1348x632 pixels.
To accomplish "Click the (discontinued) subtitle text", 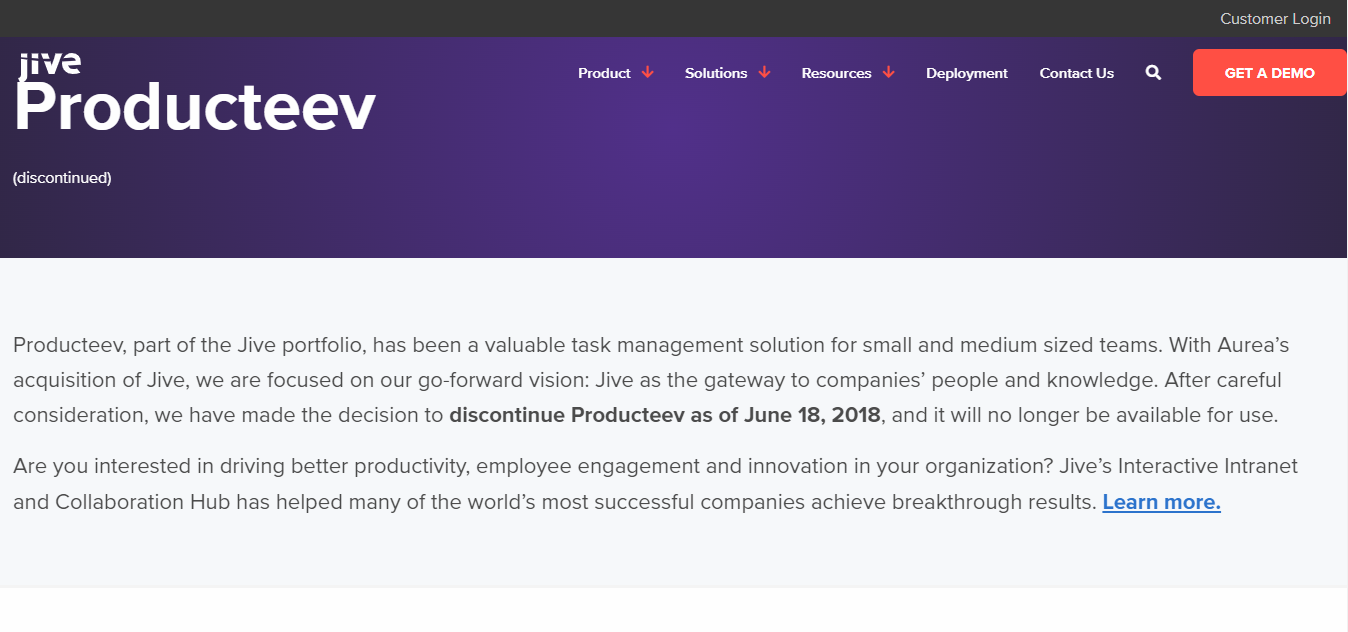I will point(62,178).
